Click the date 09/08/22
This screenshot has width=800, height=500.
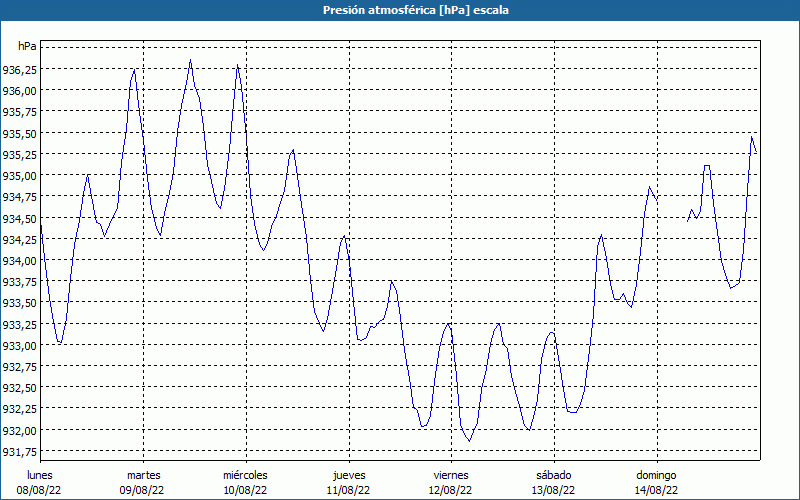tap(142, 490)
